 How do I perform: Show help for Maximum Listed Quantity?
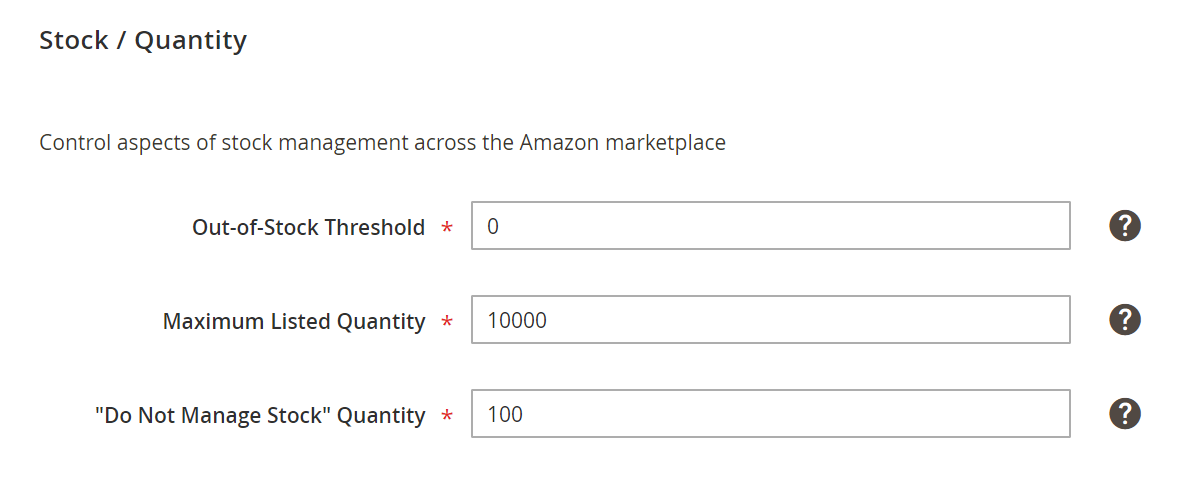[x=1124, y=320]
